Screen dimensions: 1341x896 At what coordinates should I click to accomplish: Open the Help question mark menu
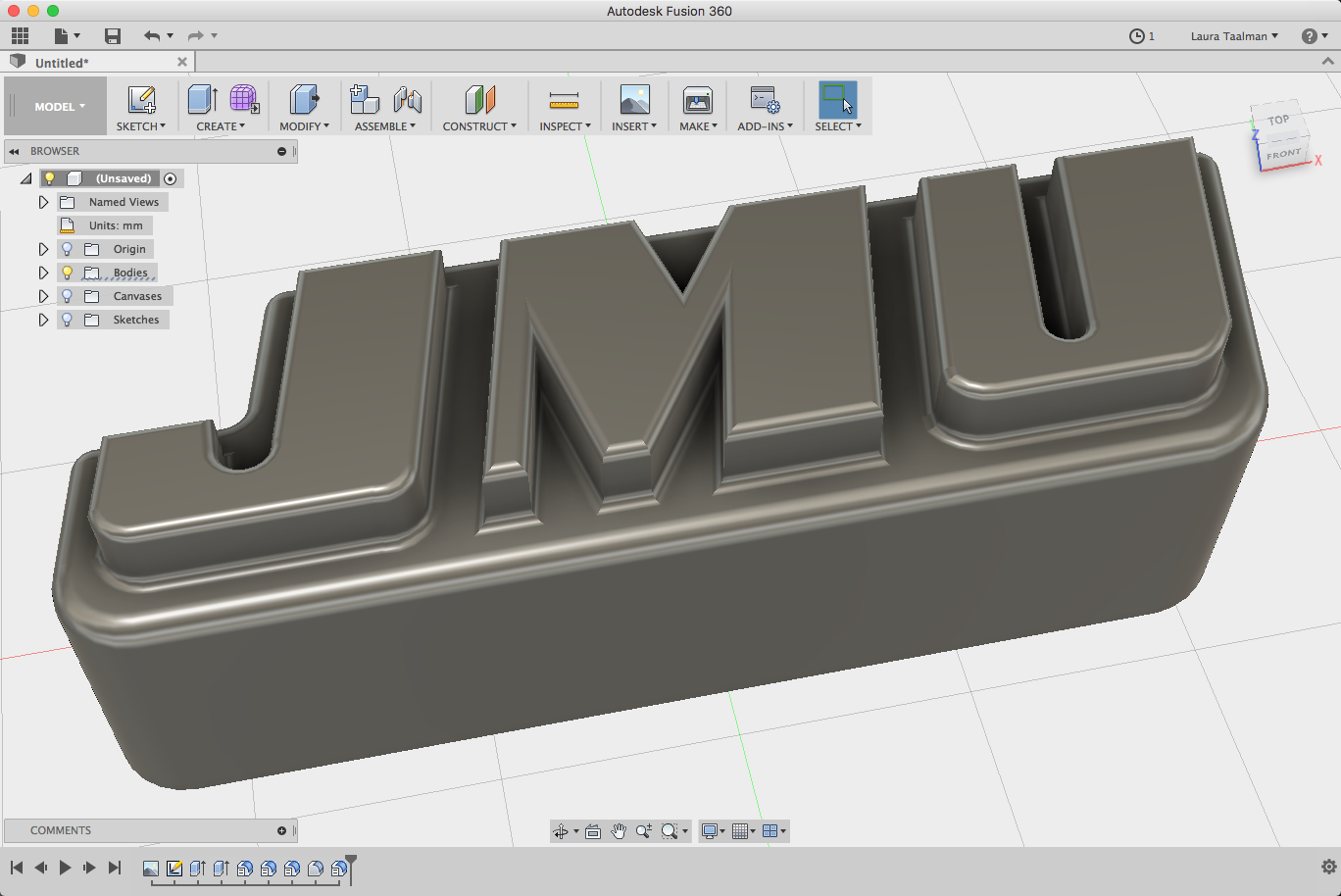coord(1314,36)
